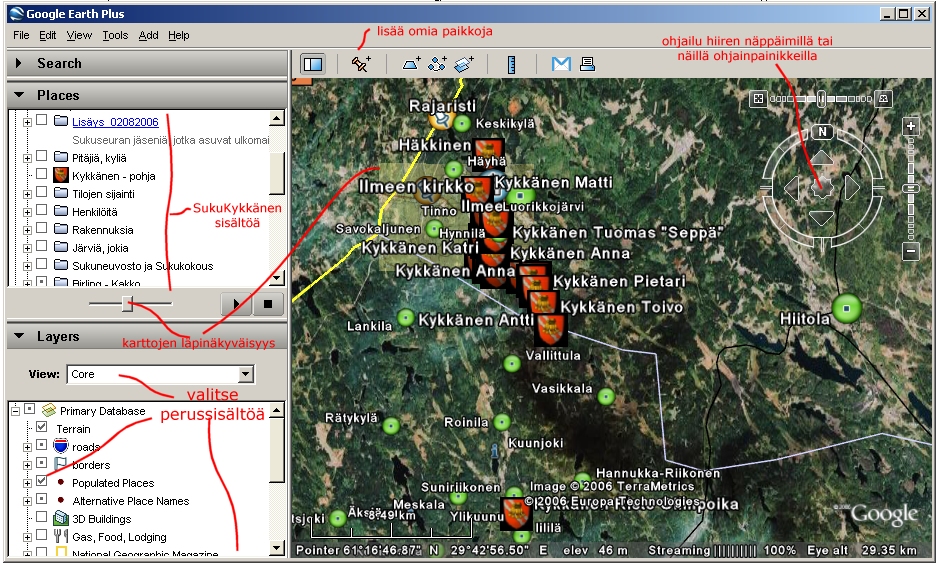Collapse the Primary Database node
936x563 pixels.
pyautogui.click(x=15, y=411)
